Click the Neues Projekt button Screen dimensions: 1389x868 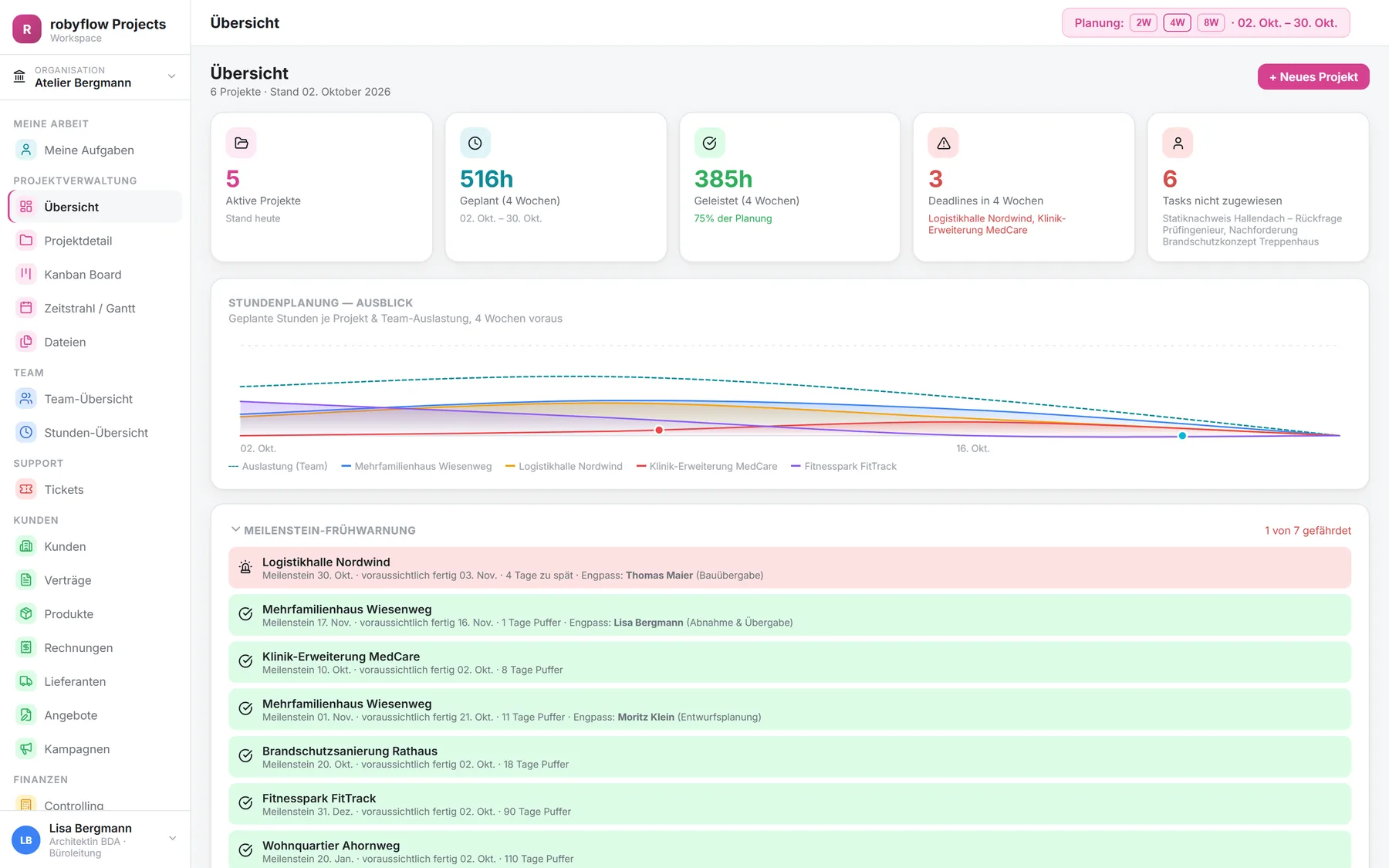click(1313, 77)
